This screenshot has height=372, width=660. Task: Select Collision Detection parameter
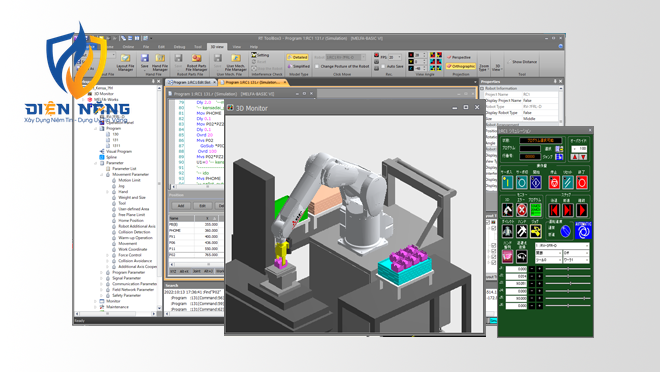[x=134, y=232]
